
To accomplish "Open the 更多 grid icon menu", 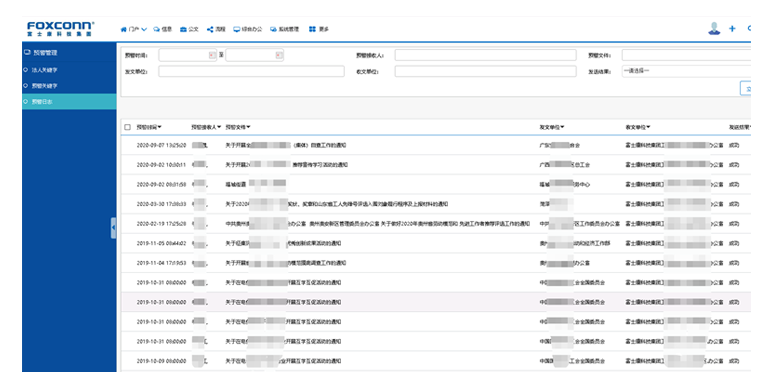I will click(318, 30).
